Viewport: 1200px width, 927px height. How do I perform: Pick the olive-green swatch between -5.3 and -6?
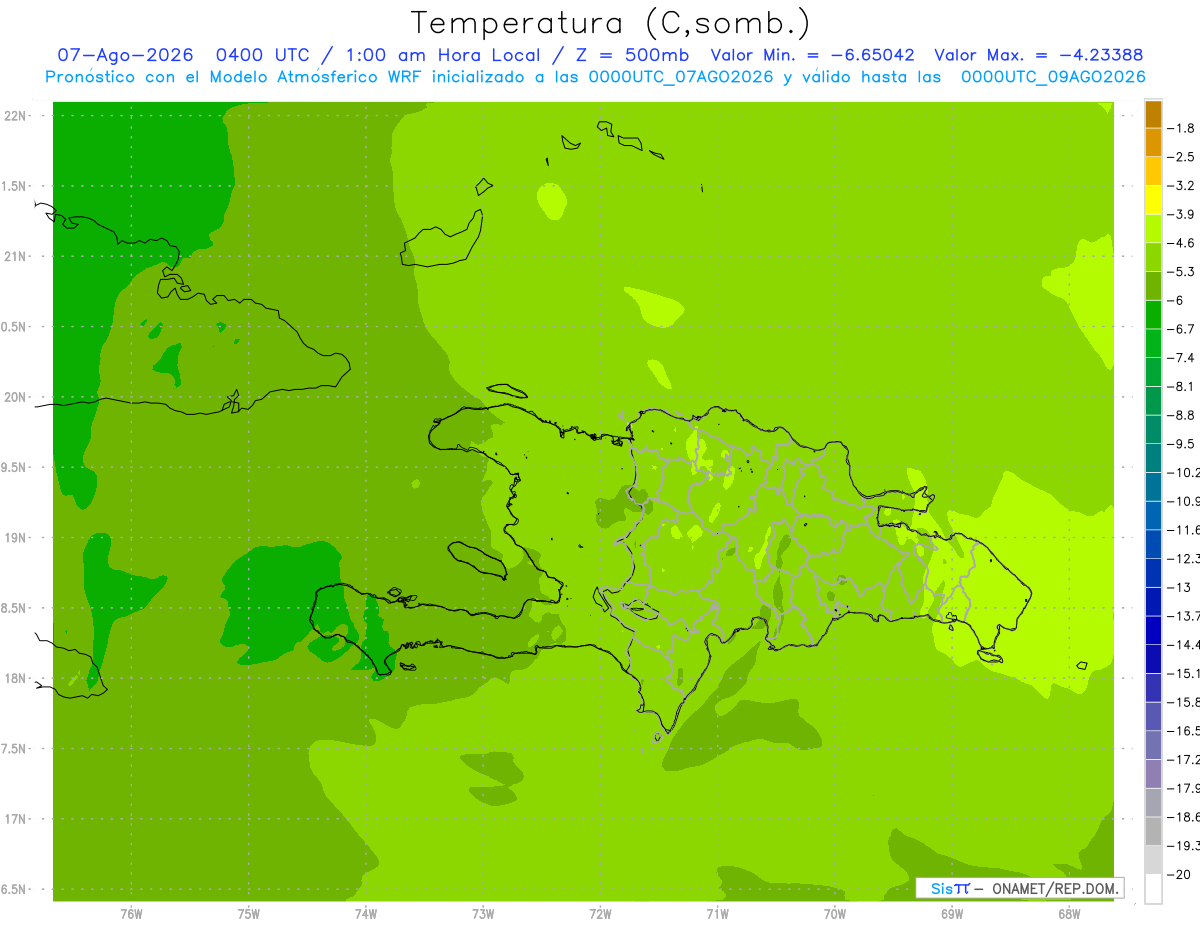(1153, 286)
